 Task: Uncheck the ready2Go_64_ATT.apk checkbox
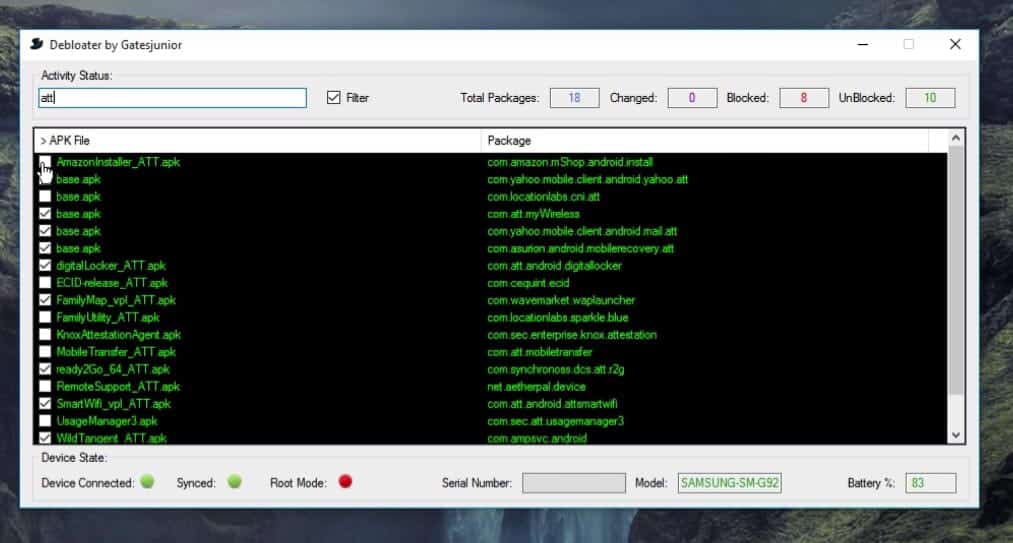45,369
